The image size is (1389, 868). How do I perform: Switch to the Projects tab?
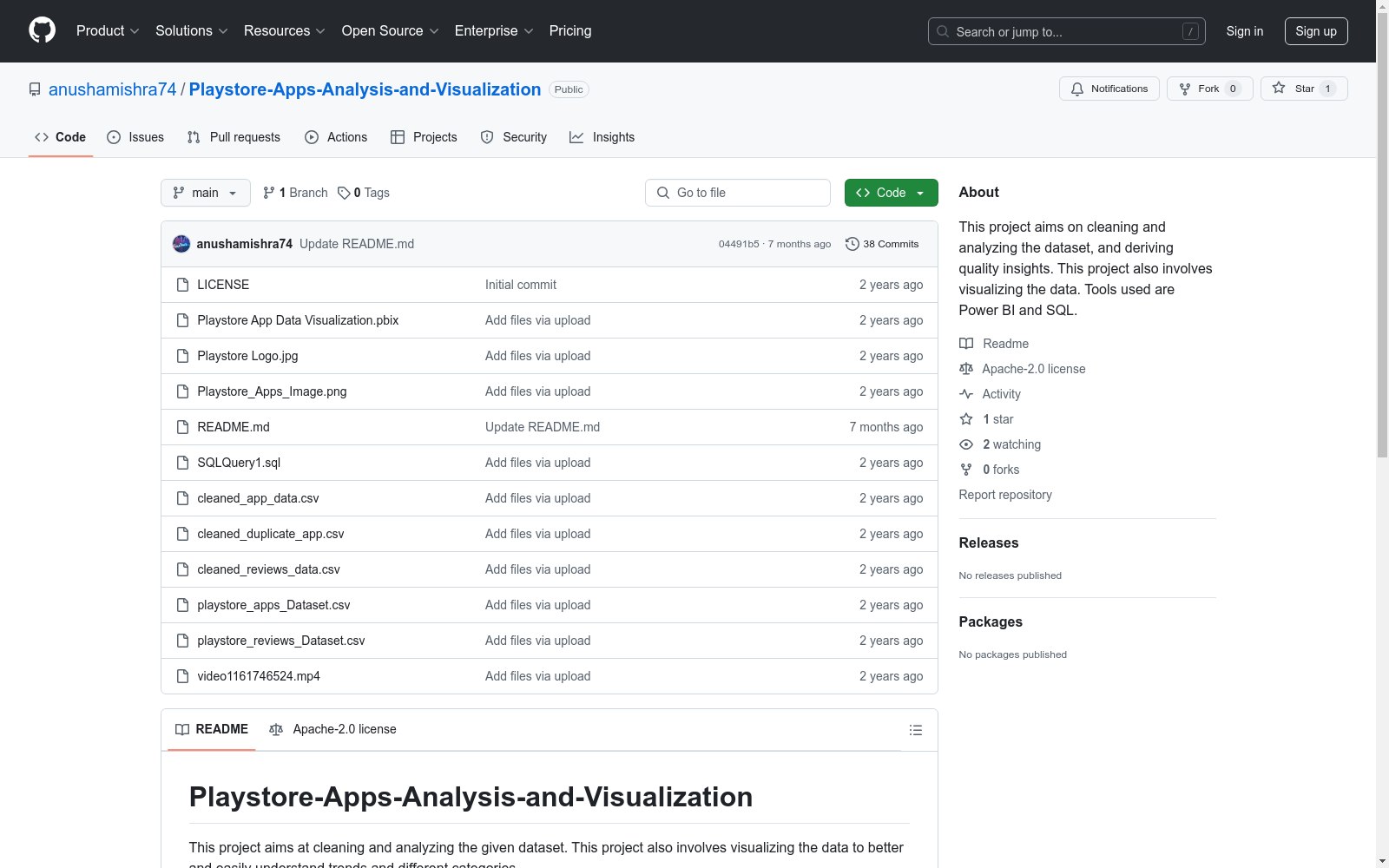424,137
